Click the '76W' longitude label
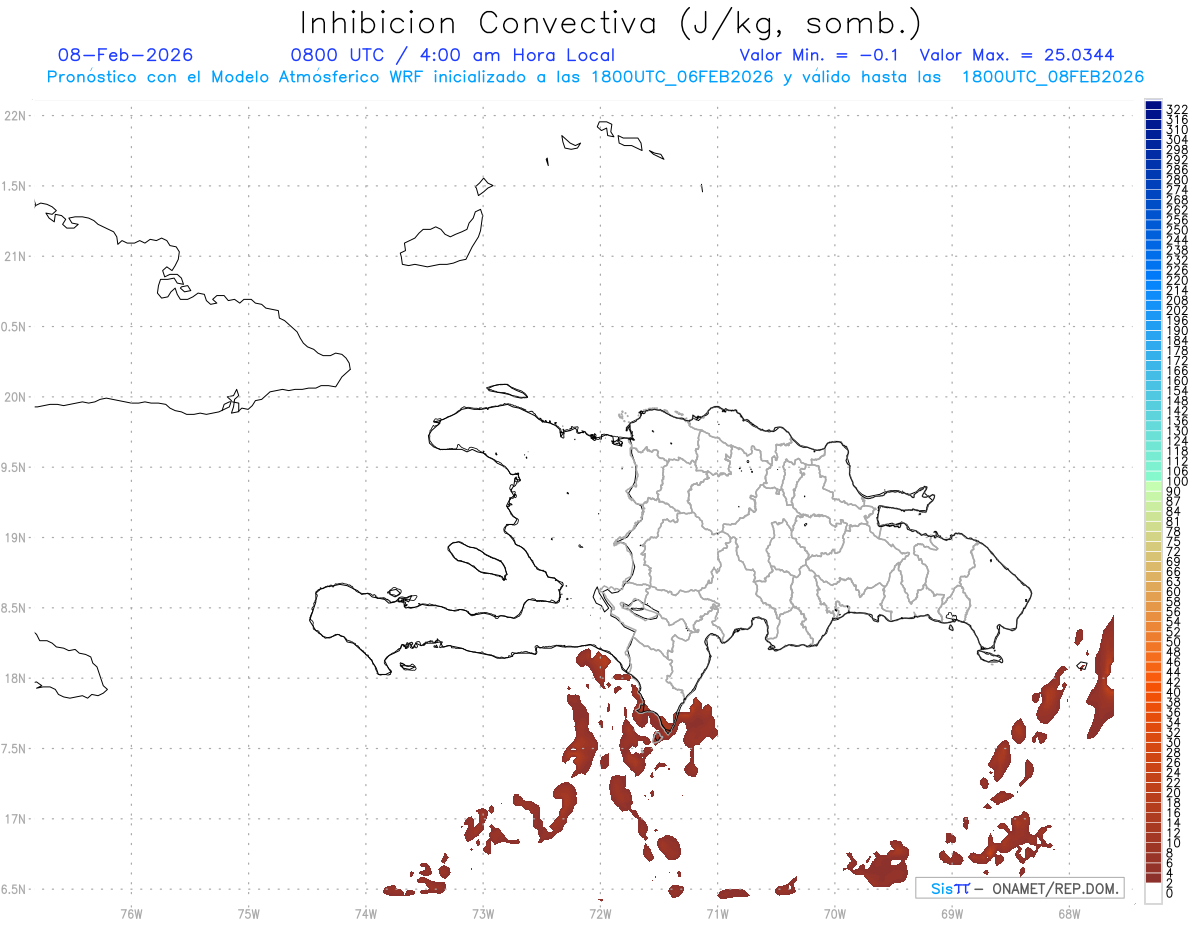The height and width of the screenshot is (927, 1200). pyautogui.click(x=131, y=912)
